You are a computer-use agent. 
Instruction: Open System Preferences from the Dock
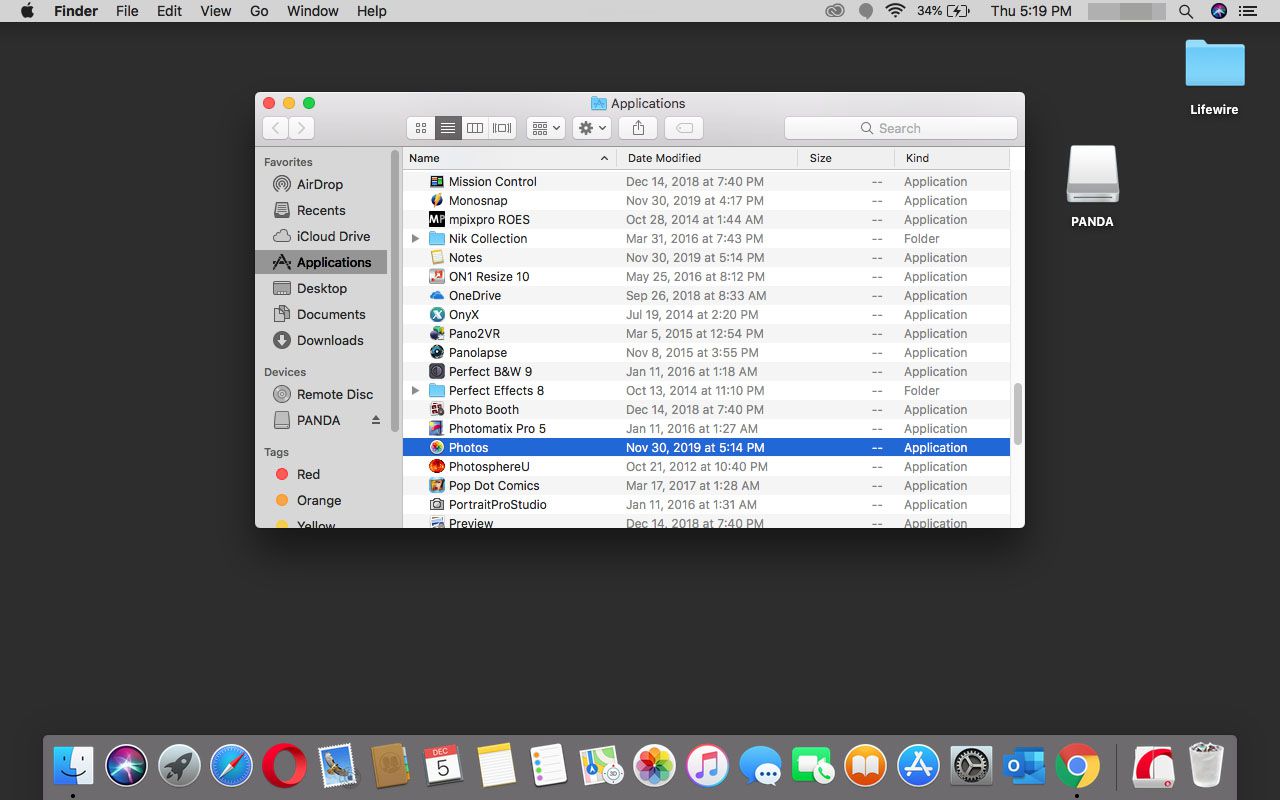971,766
